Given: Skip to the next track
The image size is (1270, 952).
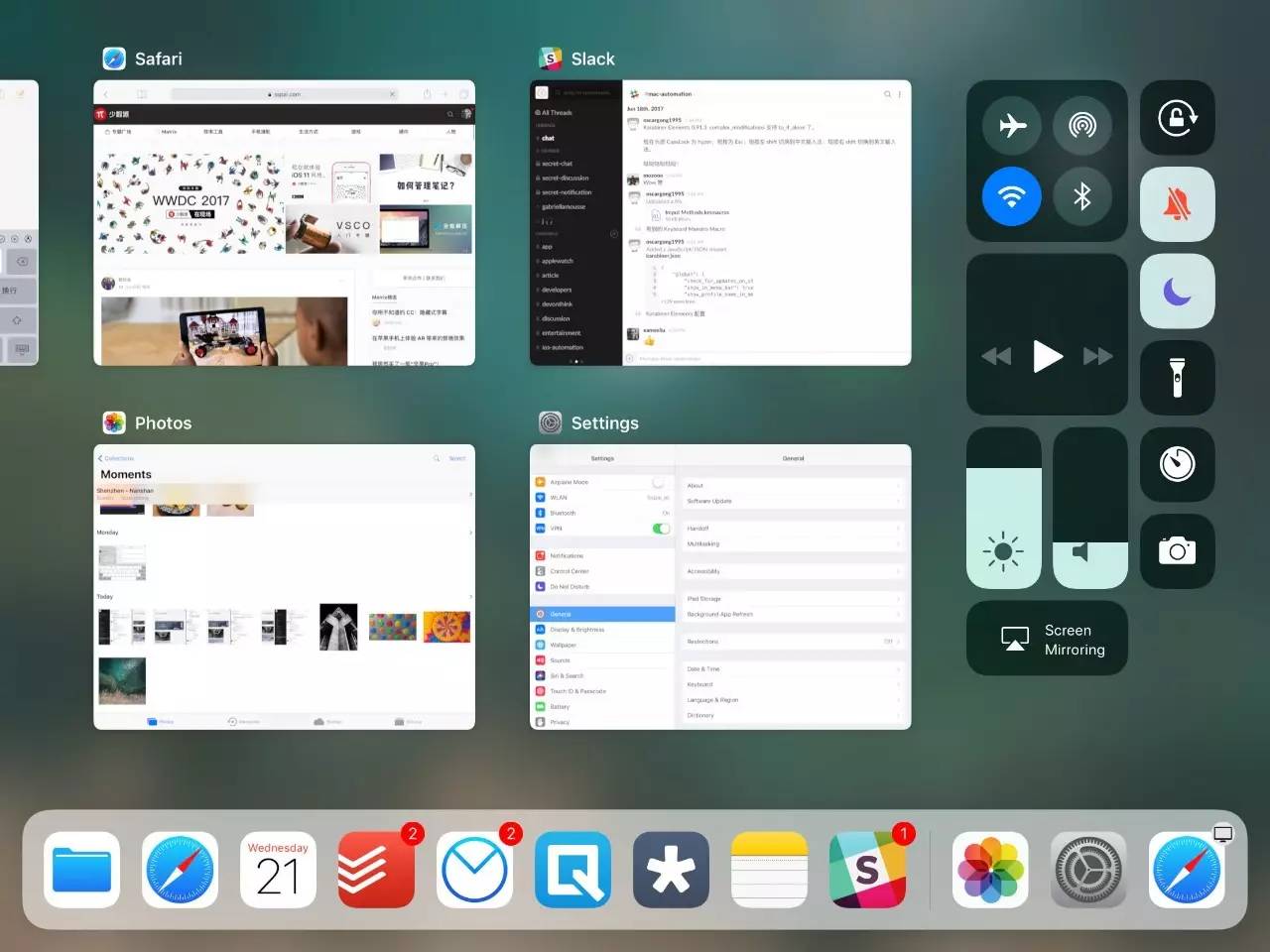Looking at the screenshot, I should click(x=1098, y=356).
